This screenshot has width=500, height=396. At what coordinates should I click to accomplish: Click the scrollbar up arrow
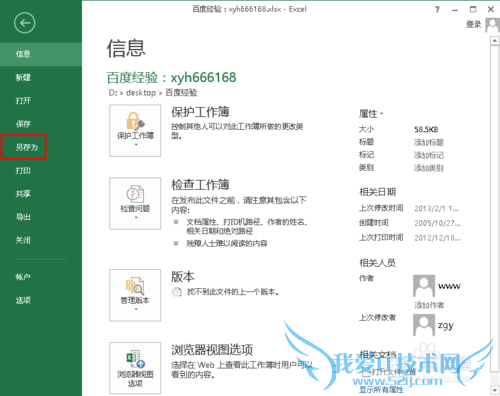[x=494, y=41]
